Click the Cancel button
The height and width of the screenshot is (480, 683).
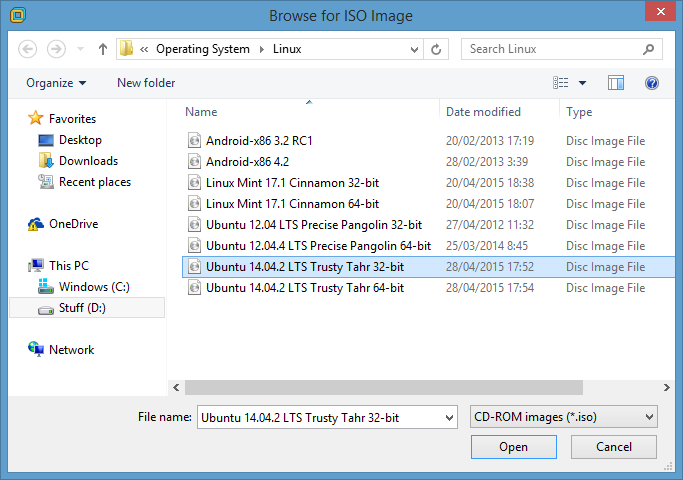[614, 447]
